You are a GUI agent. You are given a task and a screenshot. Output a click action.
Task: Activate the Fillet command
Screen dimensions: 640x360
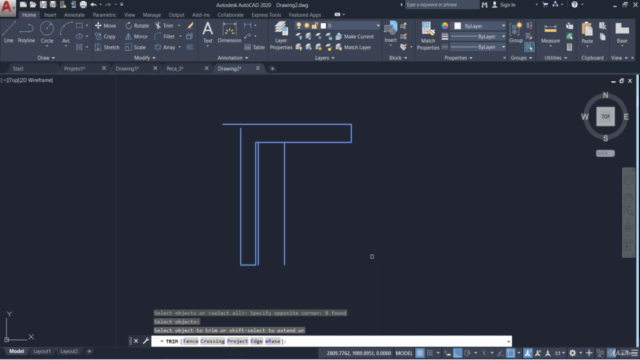[x=165, y=36]
